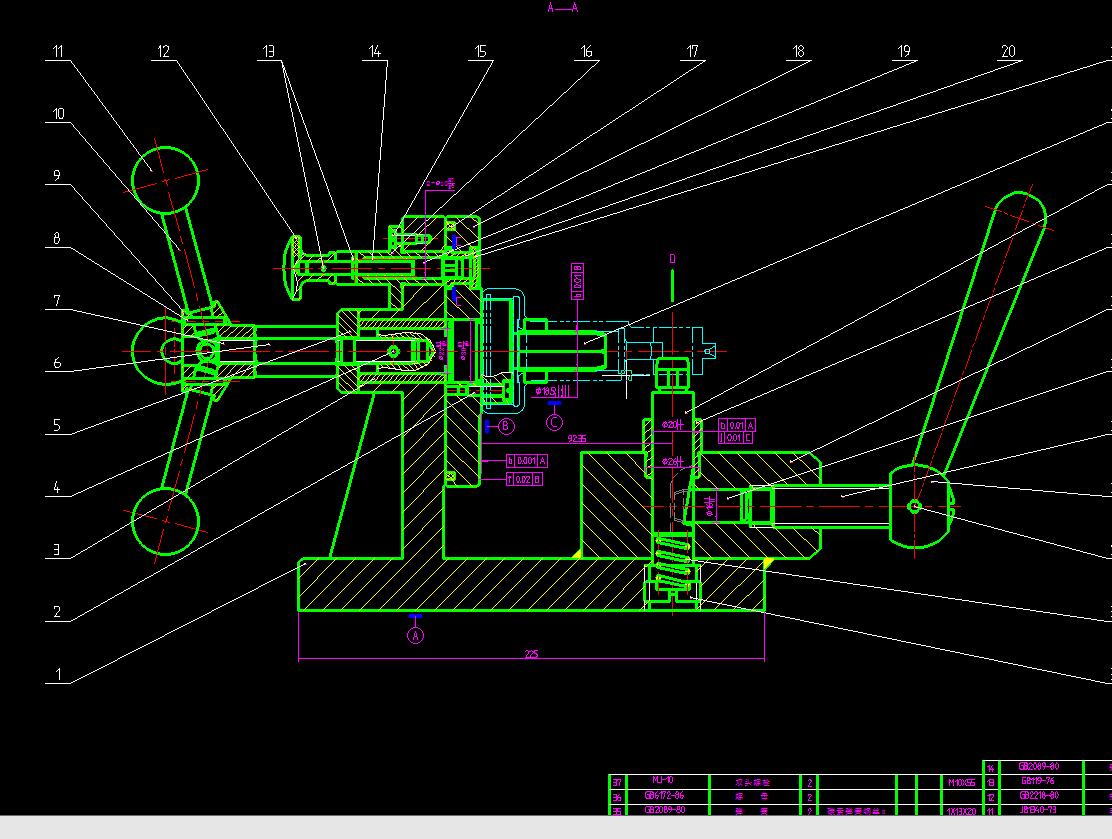Select part balloon number 19
Image resolution: width=1112 pixels, height=839 pixels.
(x=904, y=51)
